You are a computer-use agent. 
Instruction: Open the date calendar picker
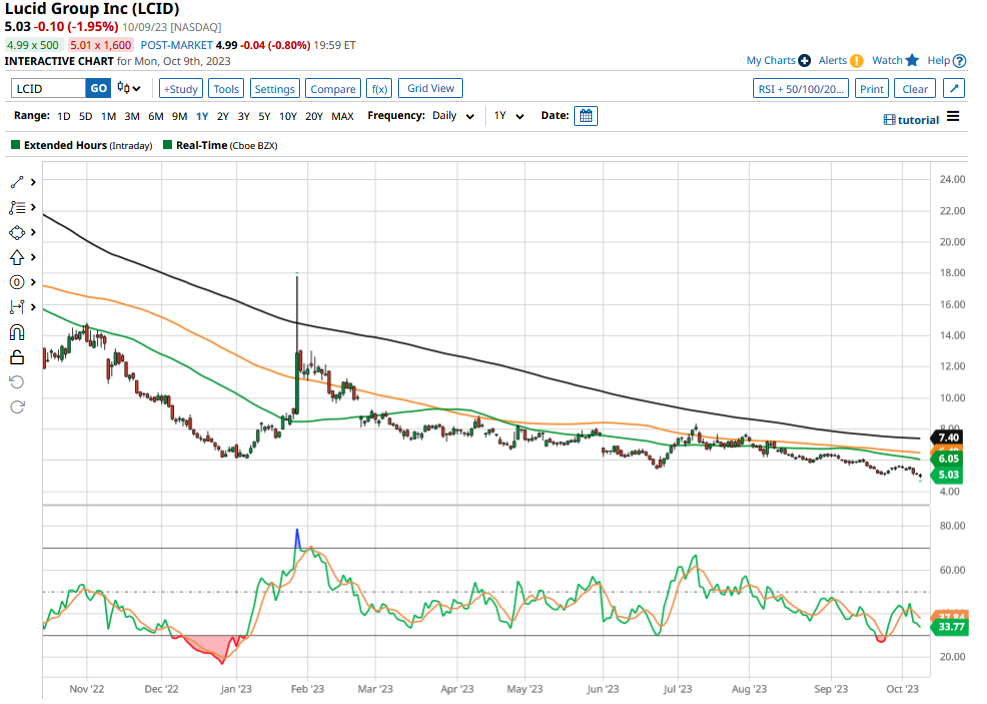tap(586, 116)
